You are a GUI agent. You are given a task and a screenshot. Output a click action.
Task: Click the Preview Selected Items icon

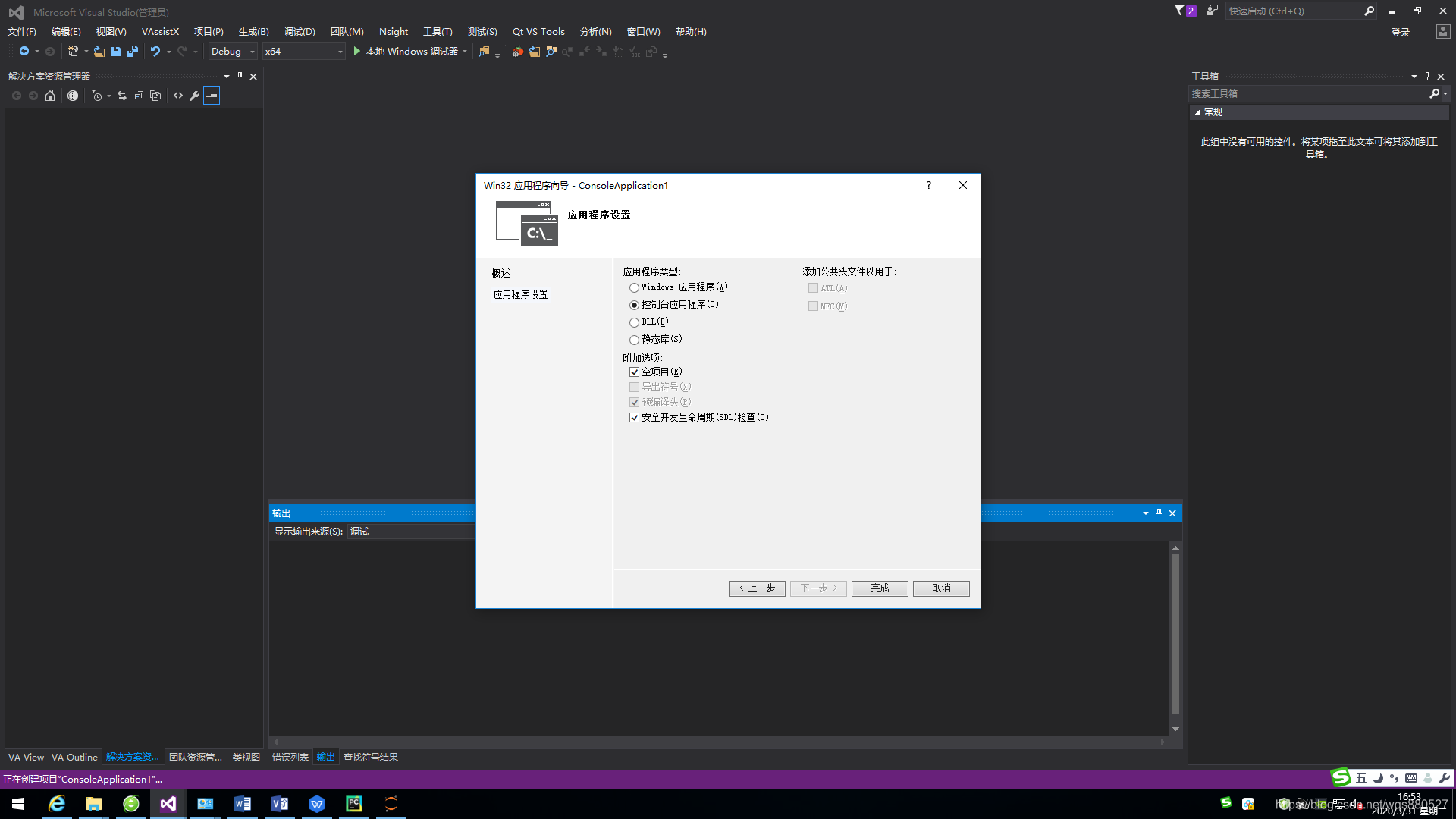(212, 96)
